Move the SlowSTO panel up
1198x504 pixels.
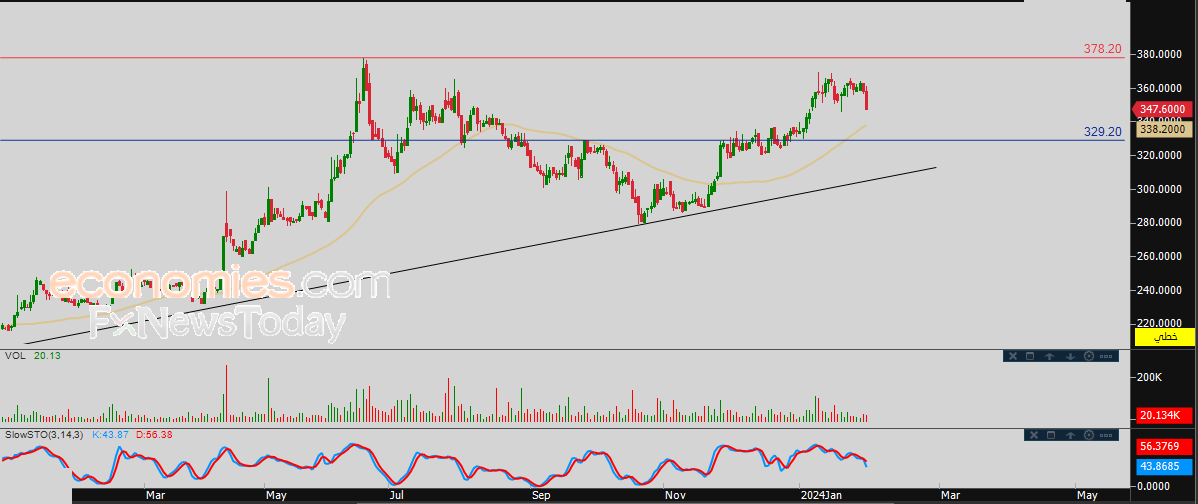[x=1070, y=435]
